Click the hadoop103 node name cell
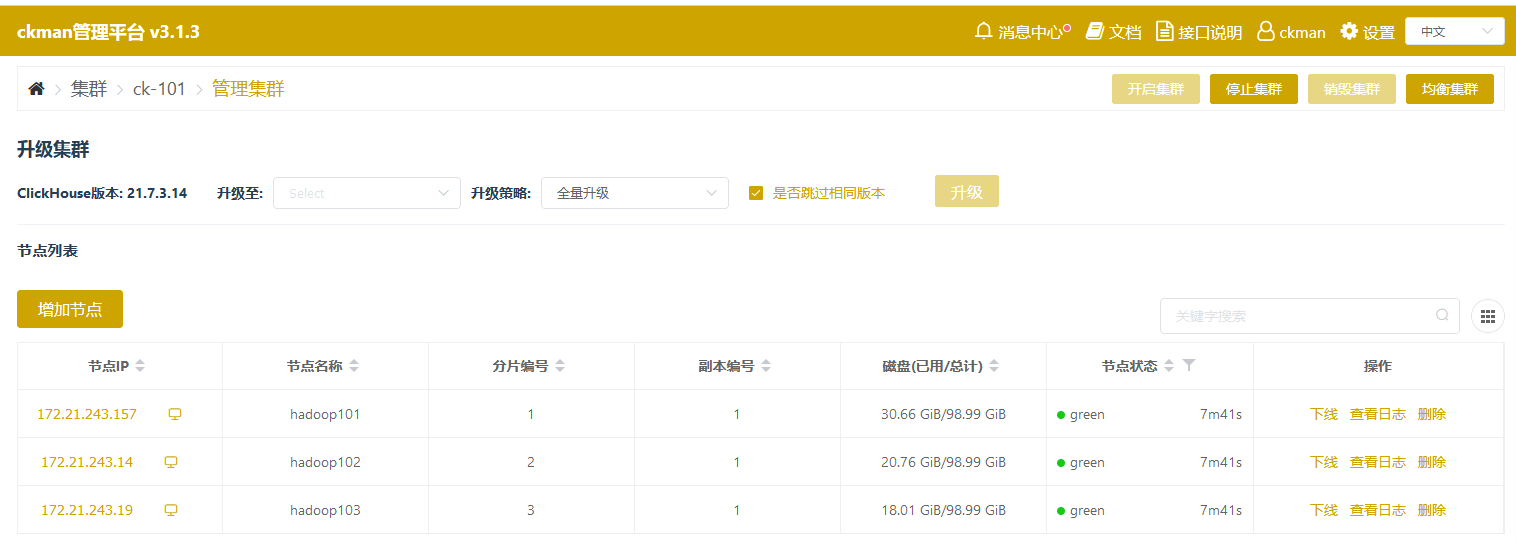 (x=325, y=510)
